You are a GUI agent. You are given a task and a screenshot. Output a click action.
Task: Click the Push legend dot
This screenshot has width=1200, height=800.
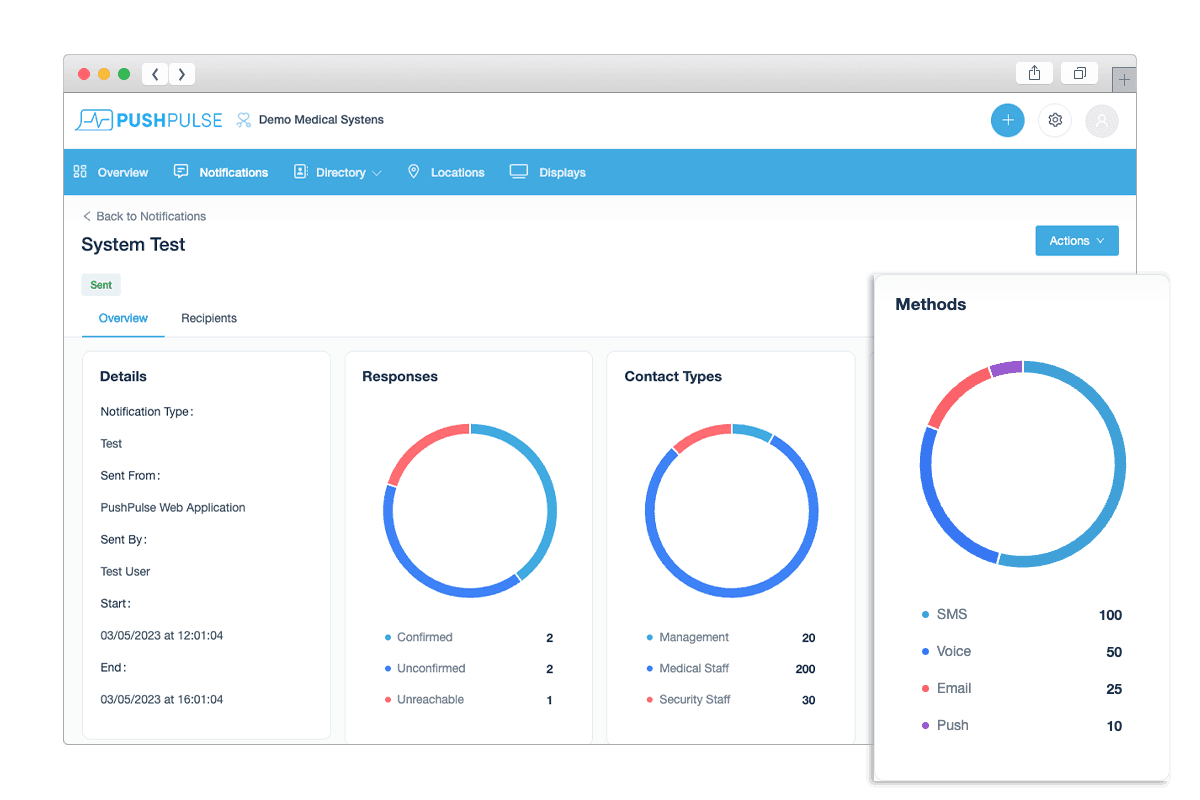tap(925, 725)
